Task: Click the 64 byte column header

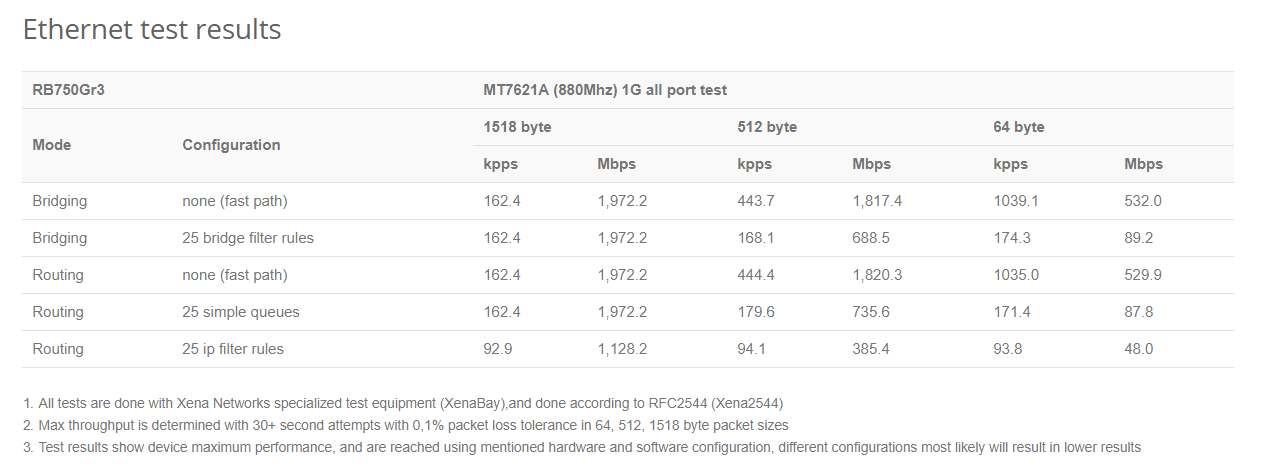Action: 1018,127
